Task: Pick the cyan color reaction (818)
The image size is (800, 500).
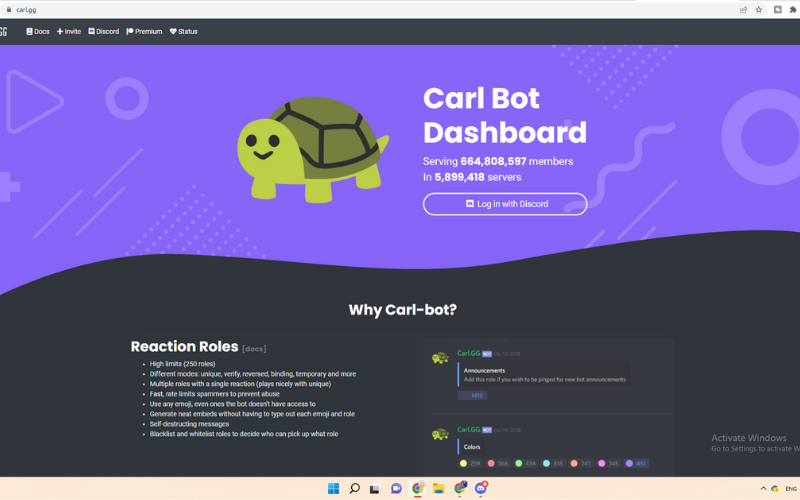Action: point(553,463)
